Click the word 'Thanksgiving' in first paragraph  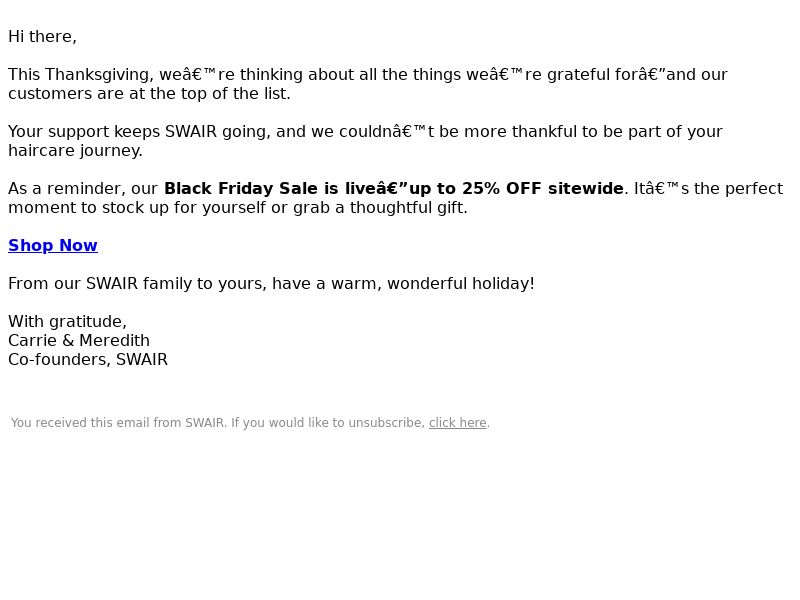[99, 75]
